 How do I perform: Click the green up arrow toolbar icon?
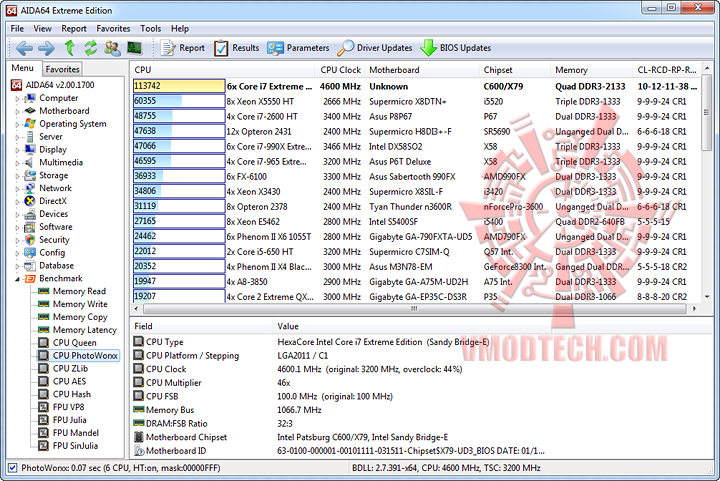(69, 48)
